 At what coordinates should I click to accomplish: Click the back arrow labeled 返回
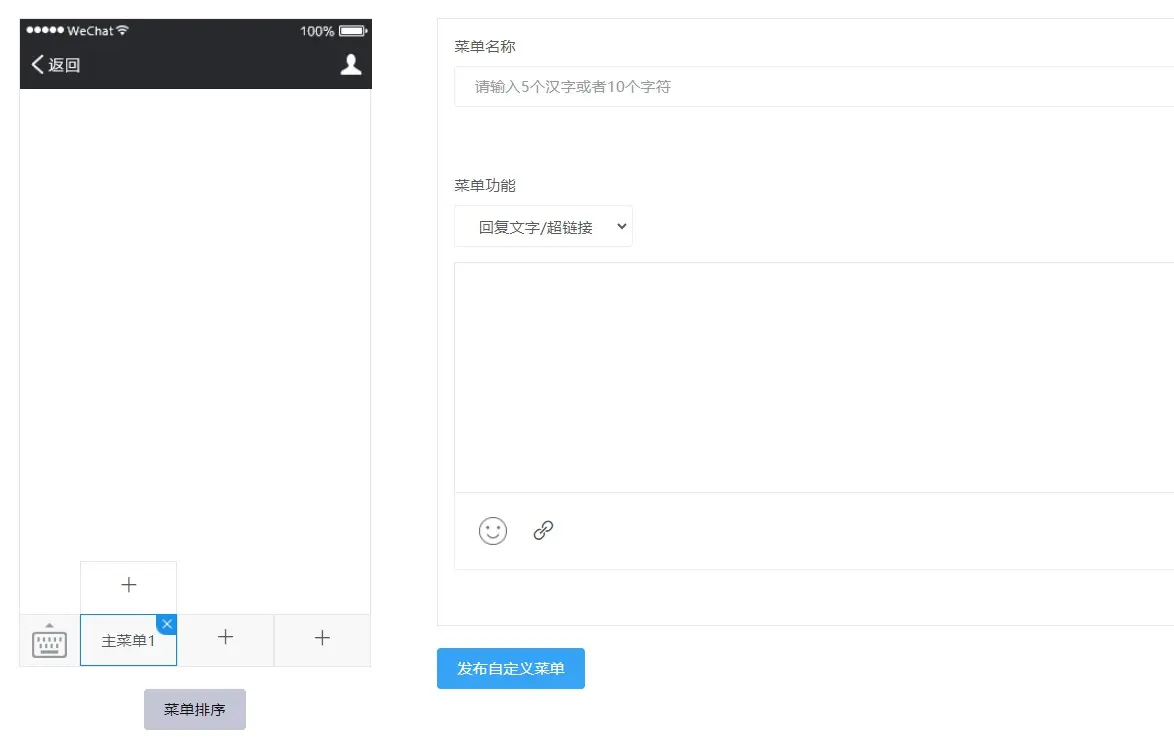(56, 65)
